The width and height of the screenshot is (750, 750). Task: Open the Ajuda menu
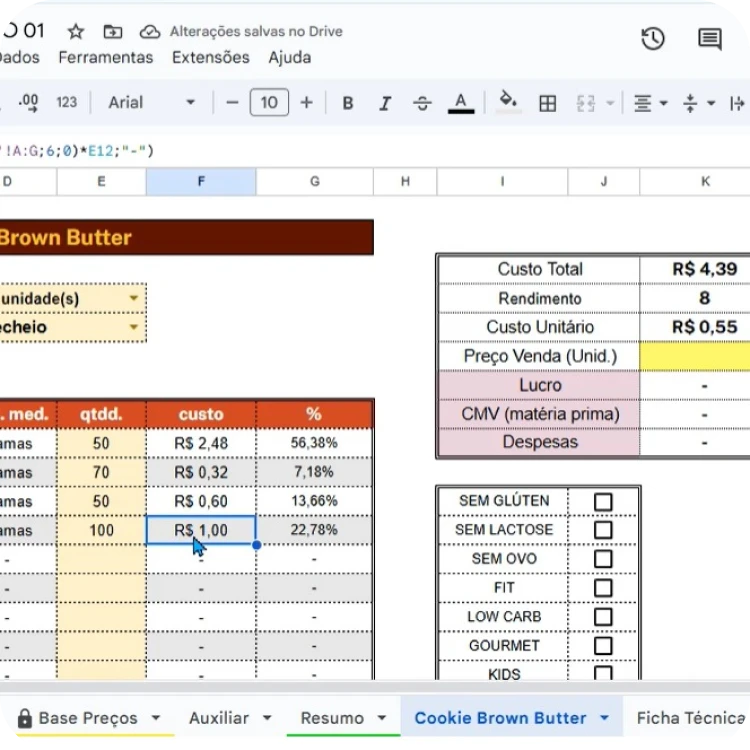(x=290, y=57)
